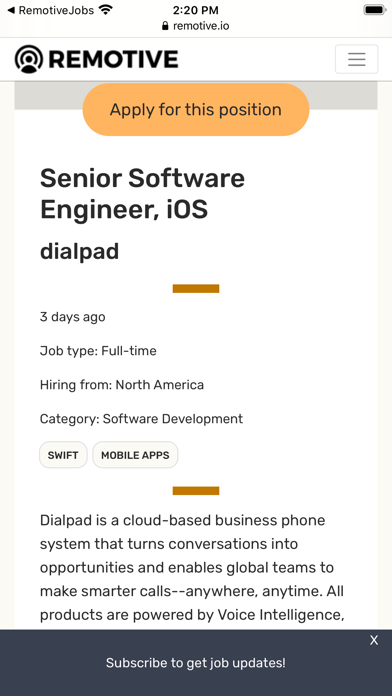Tap the 2:20 PM status bar clock
The width and height of the screenshot is (392, 696).
(196, 10)
